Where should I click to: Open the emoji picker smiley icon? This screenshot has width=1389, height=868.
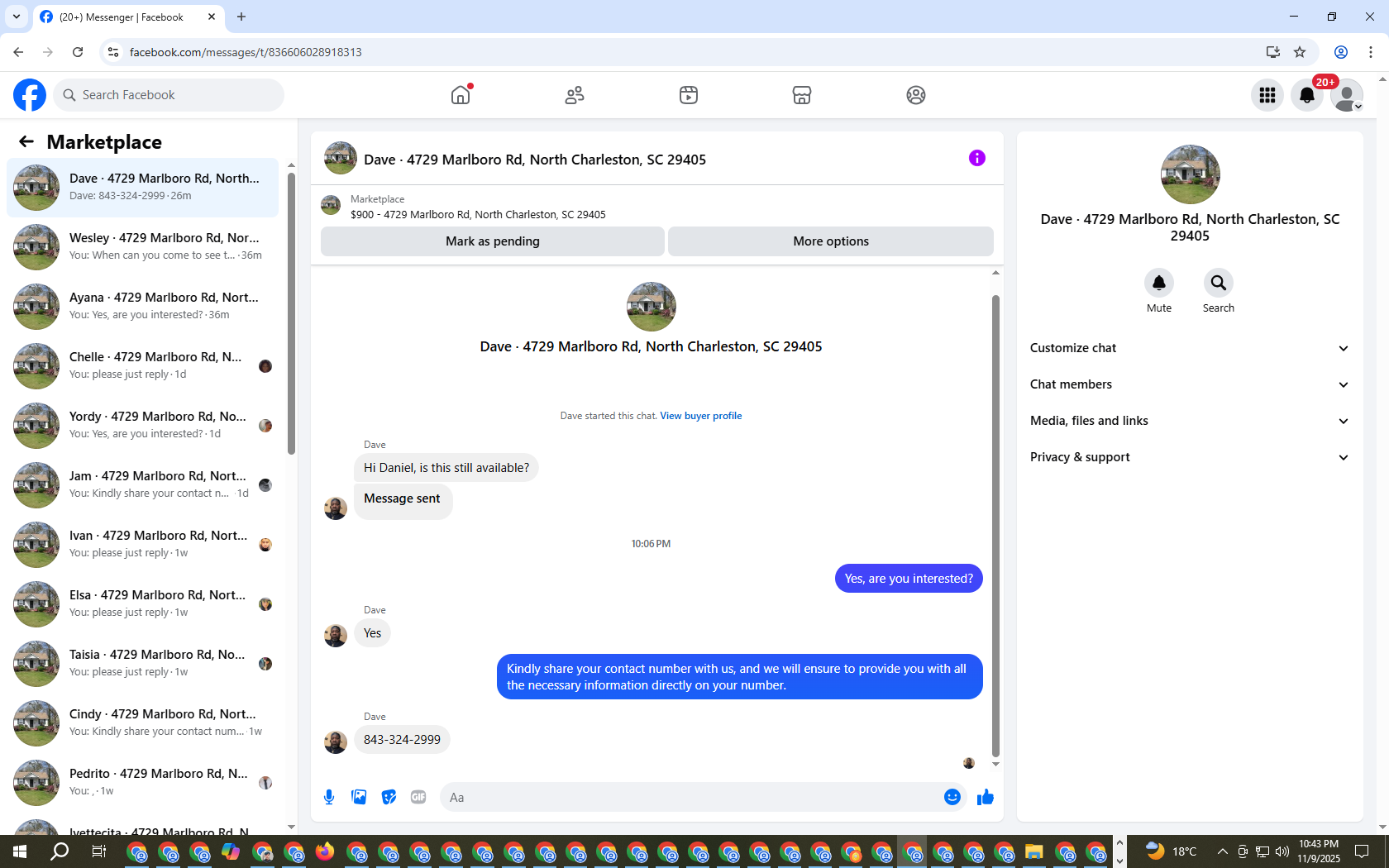click(x=952, y=797)
